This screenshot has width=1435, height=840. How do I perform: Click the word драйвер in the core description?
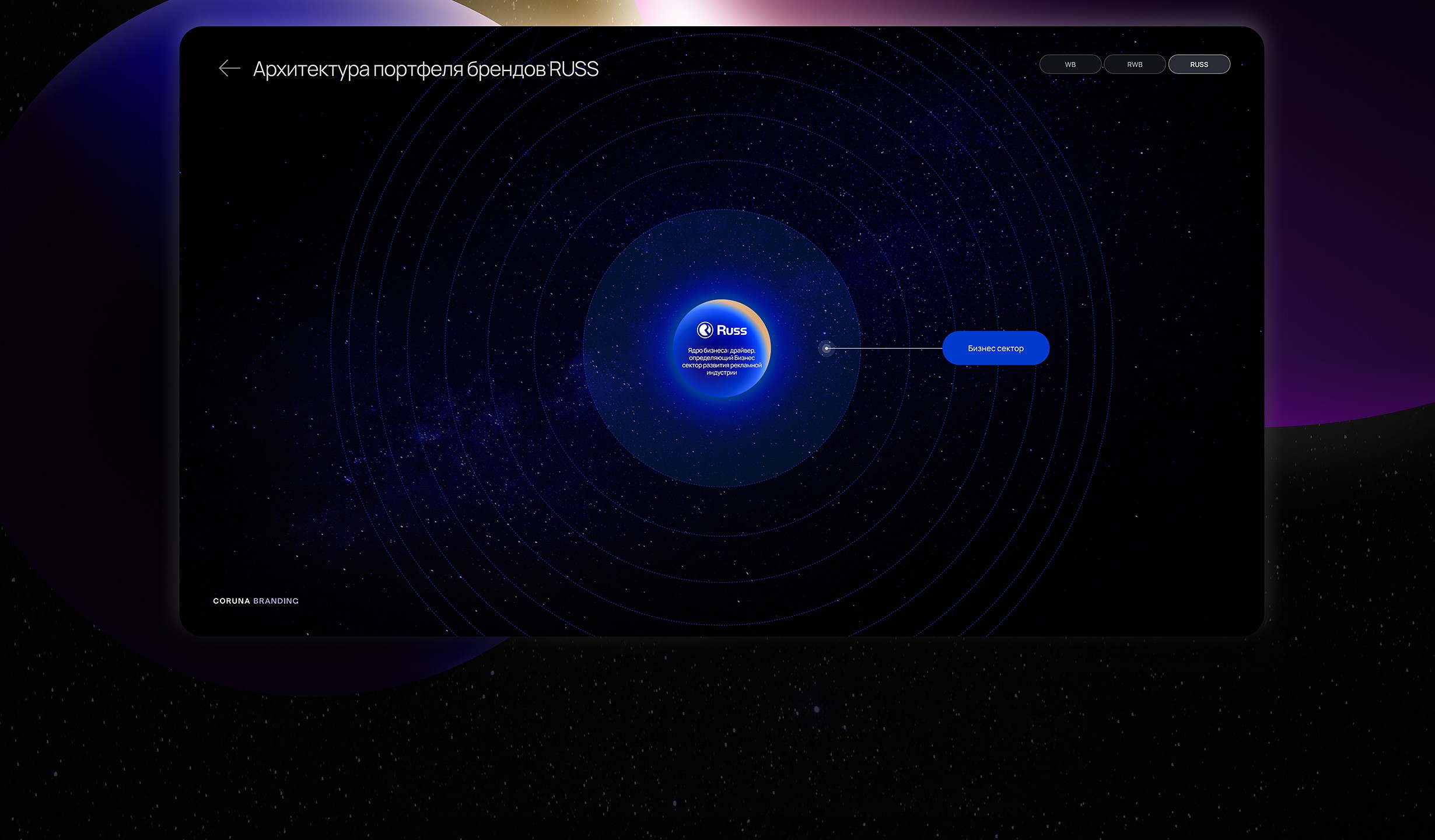(x=742, y=351)
